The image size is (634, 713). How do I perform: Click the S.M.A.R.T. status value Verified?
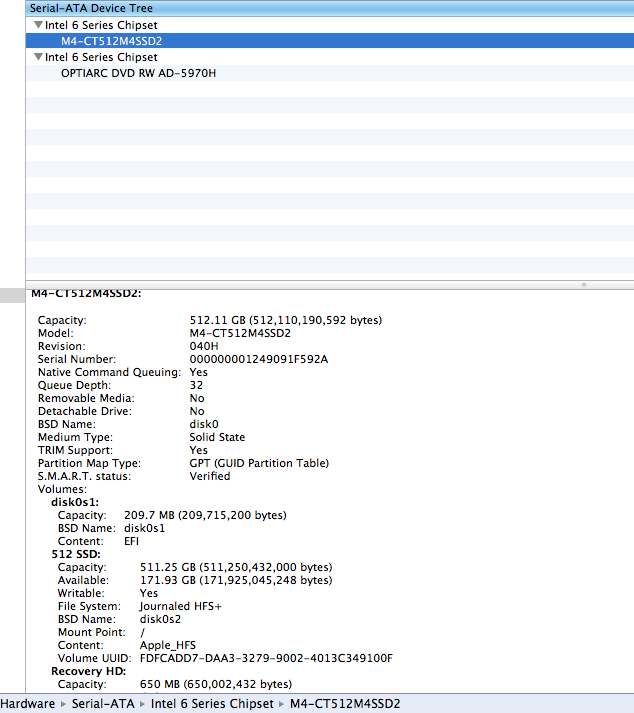click(x=210, y=476)
